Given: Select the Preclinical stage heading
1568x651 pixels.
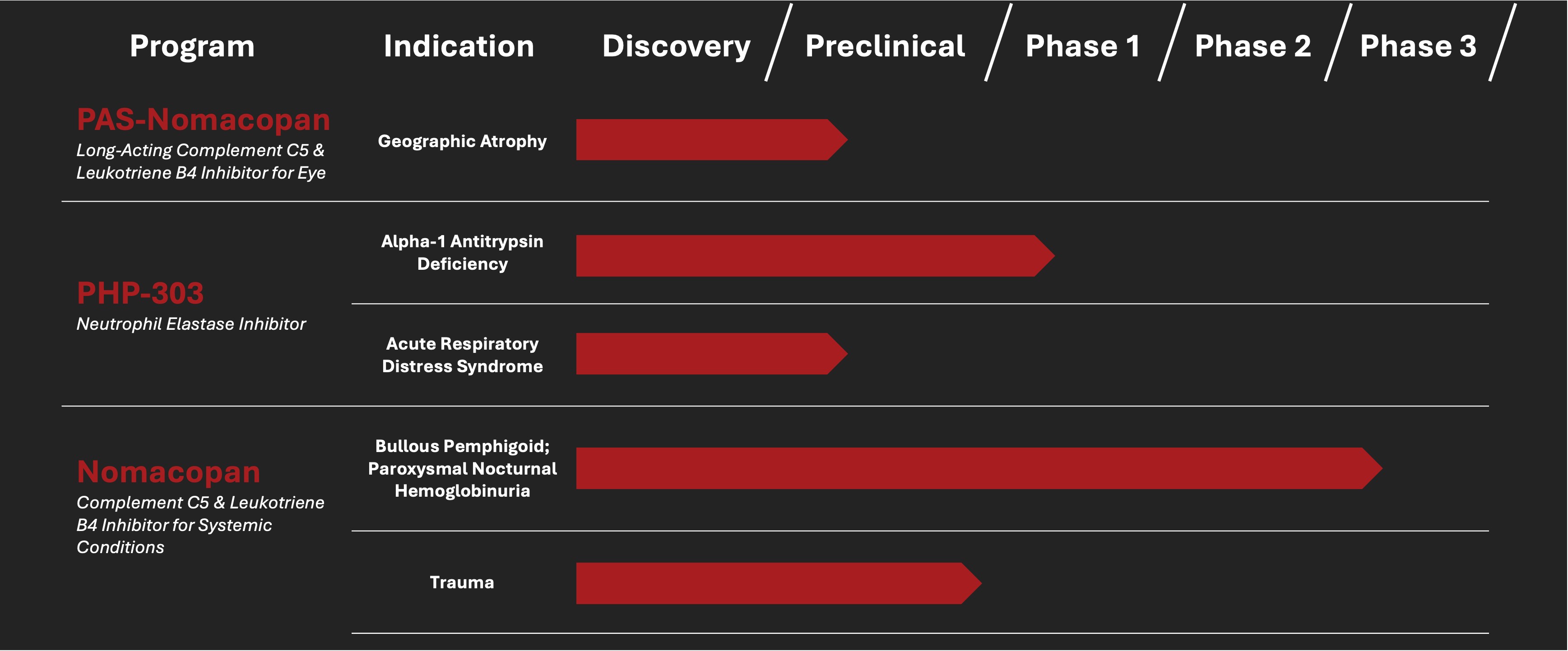Looking at the screenshot, I should (x=885, y=46).
